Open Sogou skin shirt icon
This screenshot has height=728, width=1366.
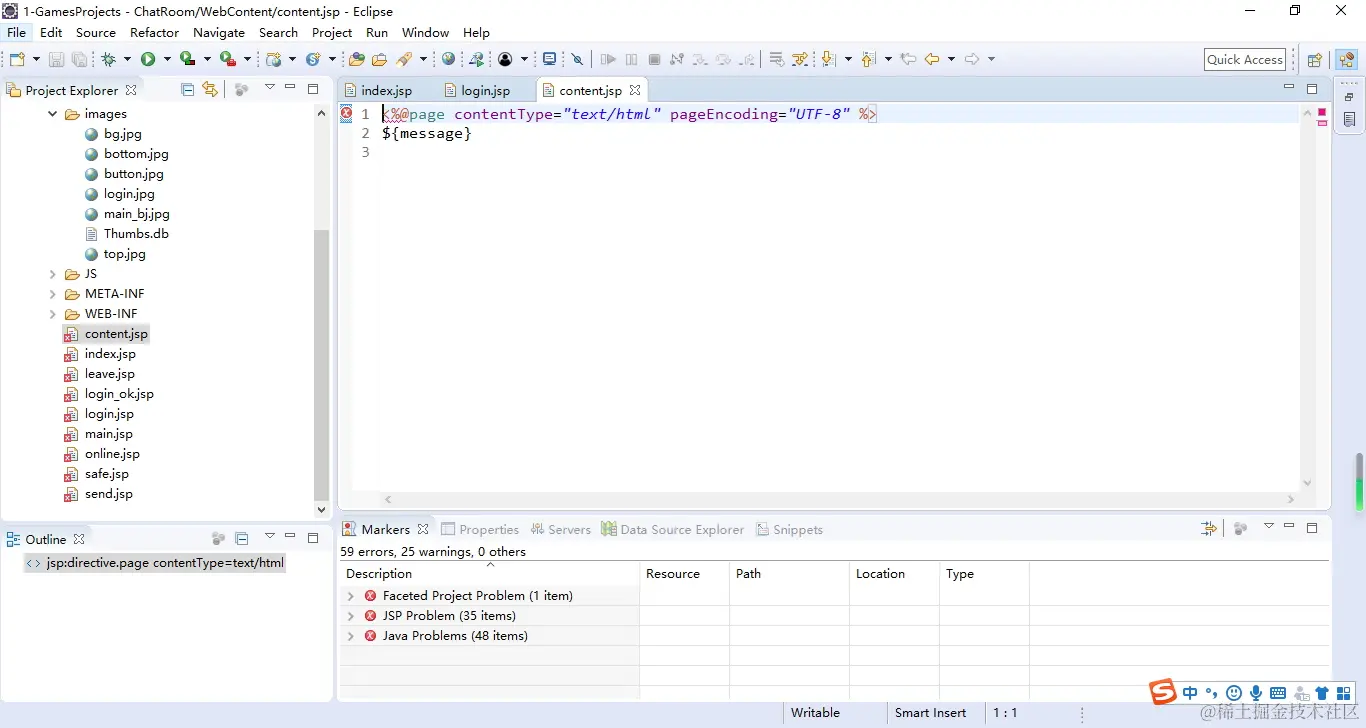[x=1322, y=693]
